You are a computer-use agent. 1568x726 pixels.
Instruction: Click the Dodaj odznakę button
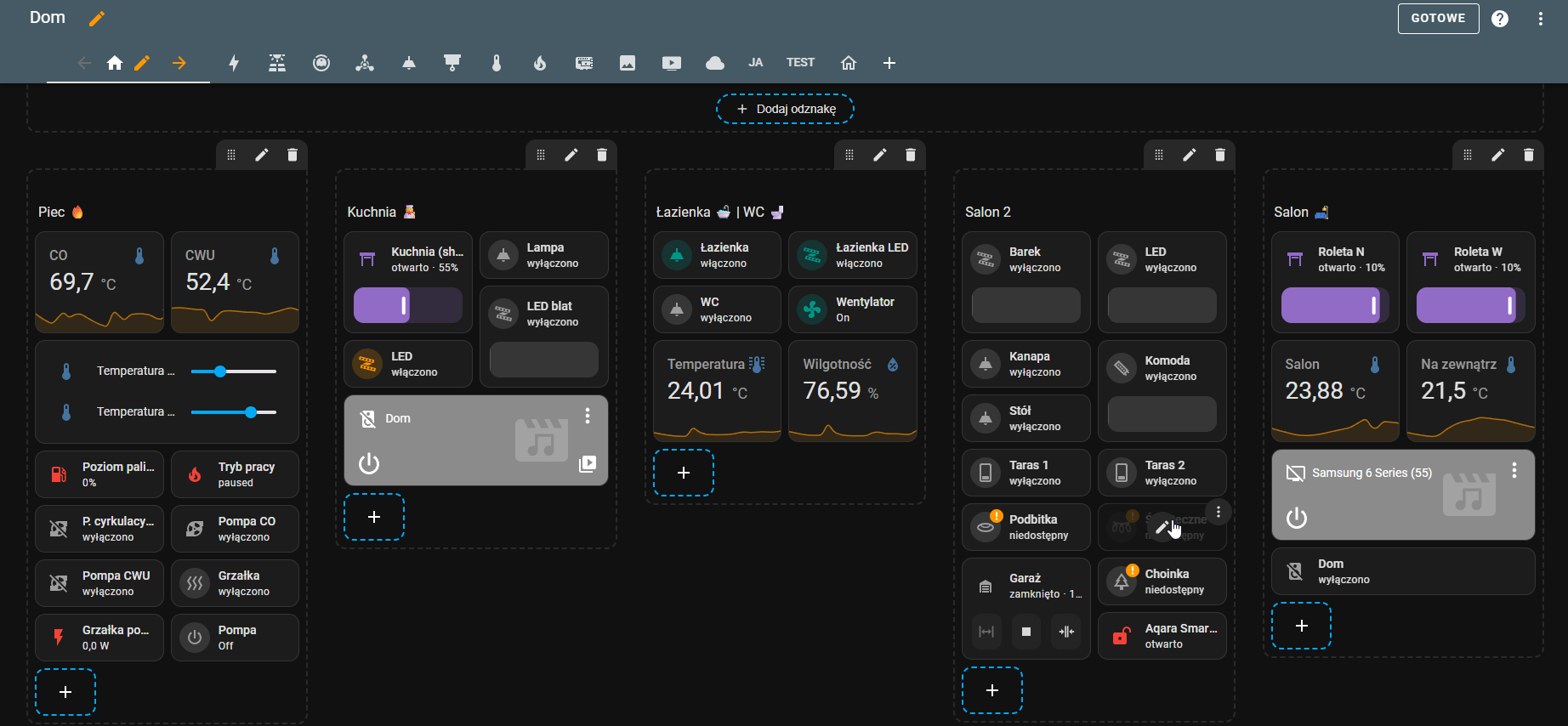[785, 109]
